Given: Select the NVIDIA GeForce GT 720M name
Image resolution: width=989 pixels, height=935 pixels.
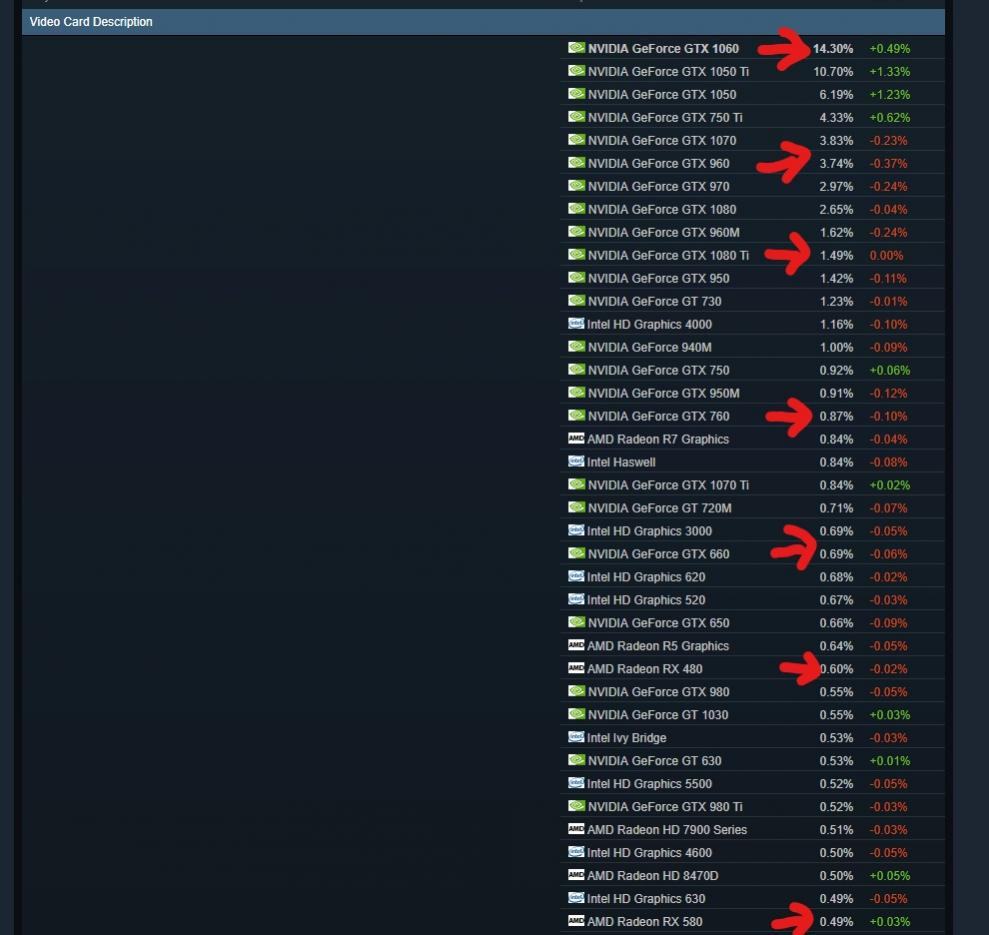Looking at the screenshot, I should coord(660,508).
